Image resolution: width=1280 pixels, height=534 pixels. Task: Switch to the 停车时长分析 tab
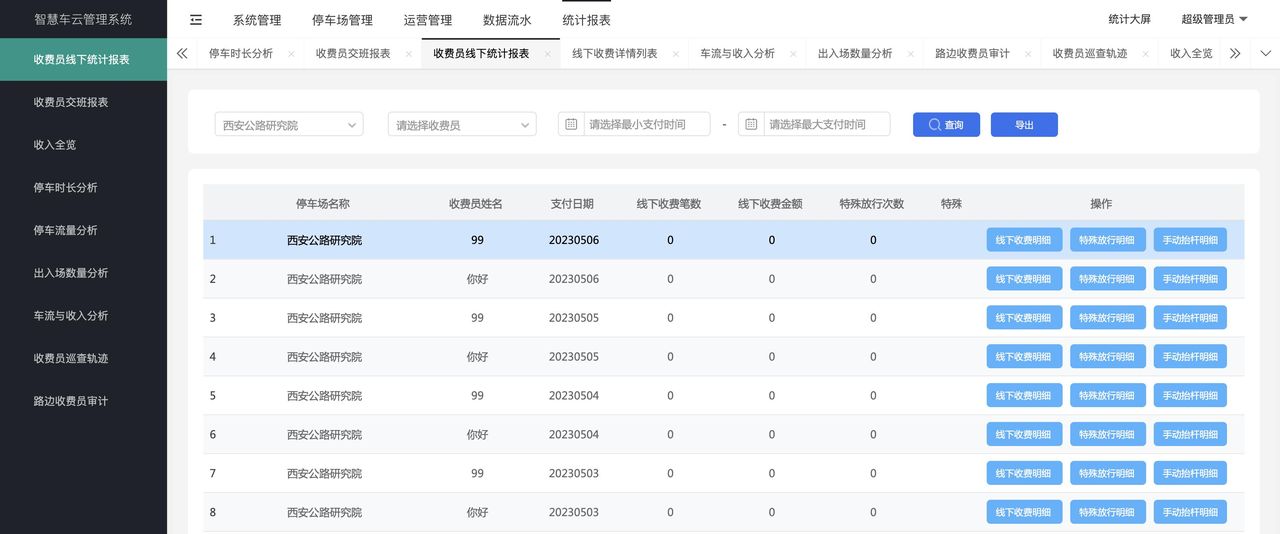[x=241, y=54]
